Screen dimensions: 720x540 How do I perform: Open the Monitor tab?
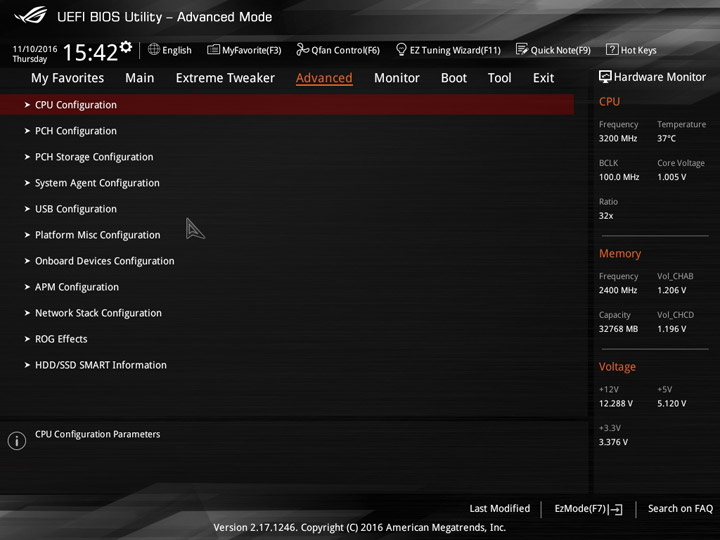(397, 78)
